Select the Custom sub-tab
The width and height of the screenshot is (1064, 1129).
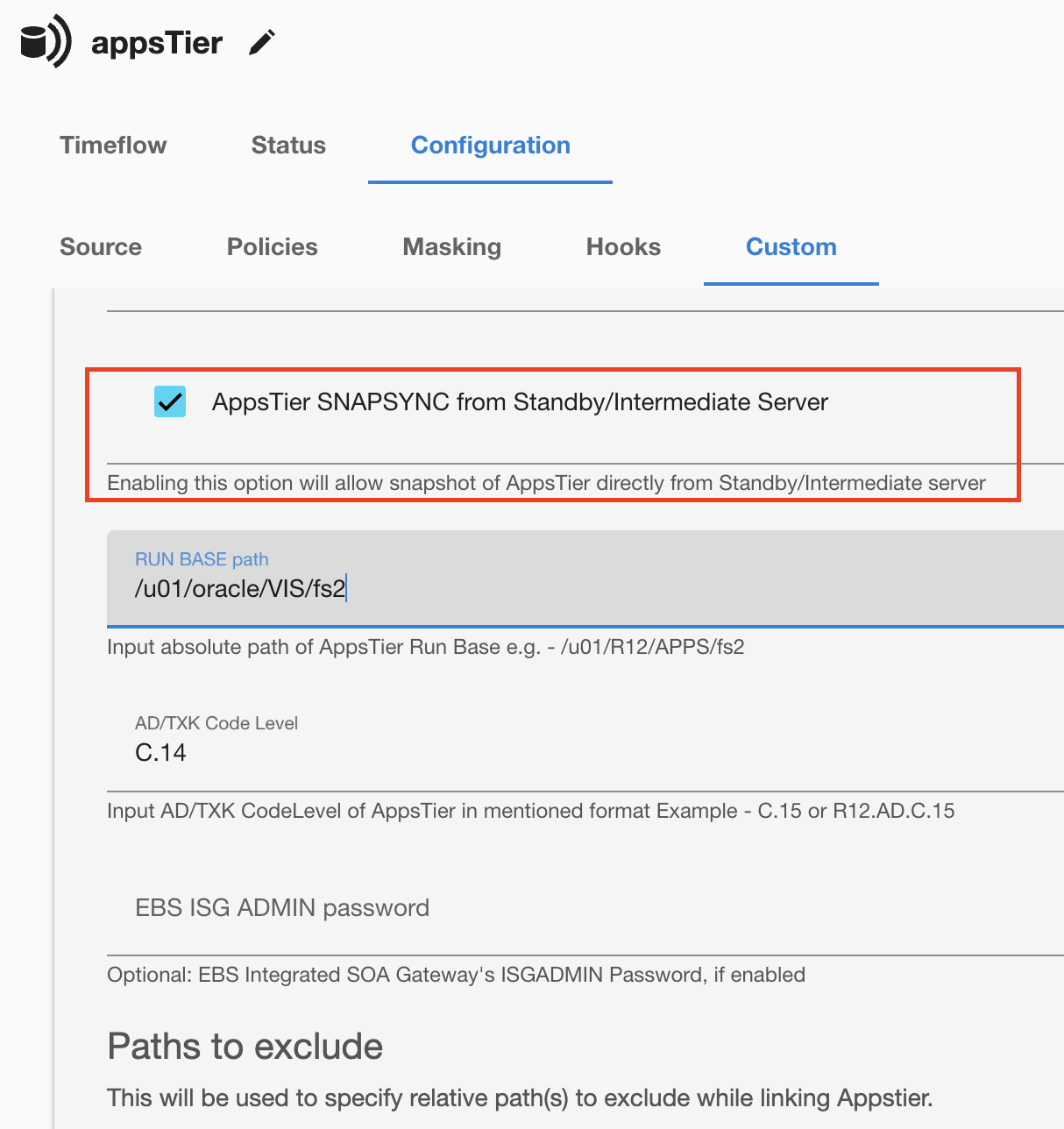click(791, 247)
